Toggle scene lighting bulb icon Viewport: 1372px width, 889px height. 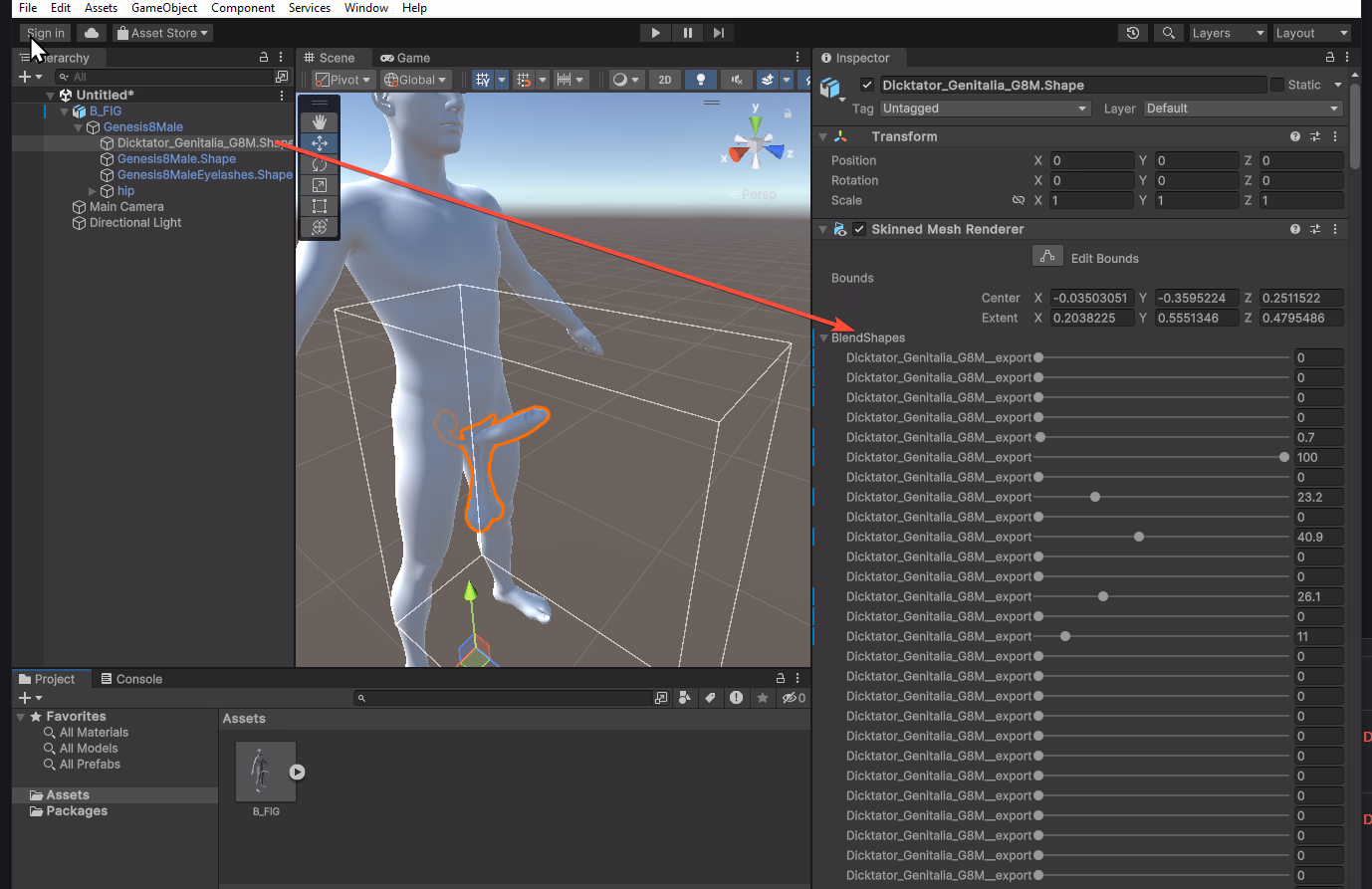(x=701, y=80)
